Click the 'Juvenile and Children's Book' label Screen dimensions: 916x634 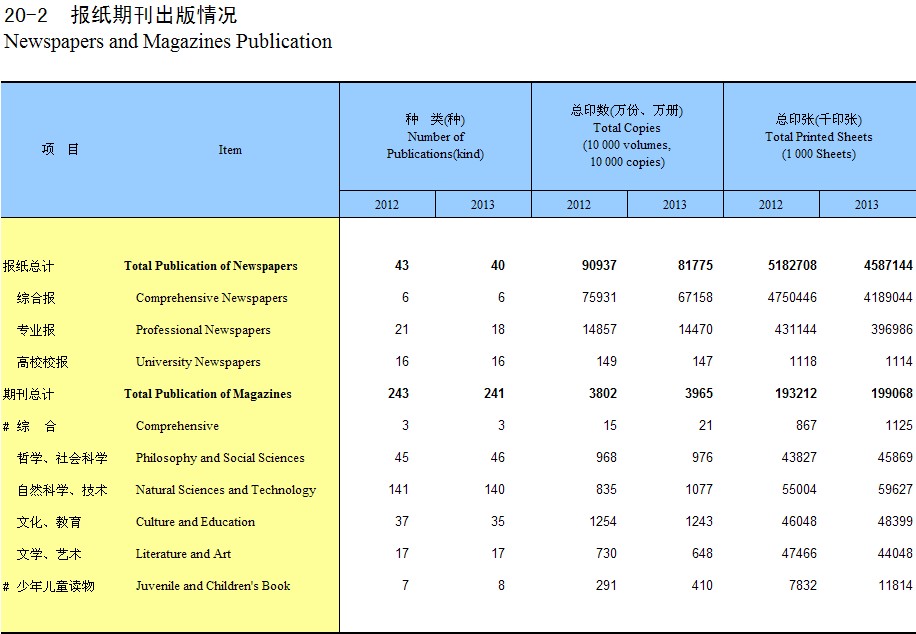(x=213, y=586)
